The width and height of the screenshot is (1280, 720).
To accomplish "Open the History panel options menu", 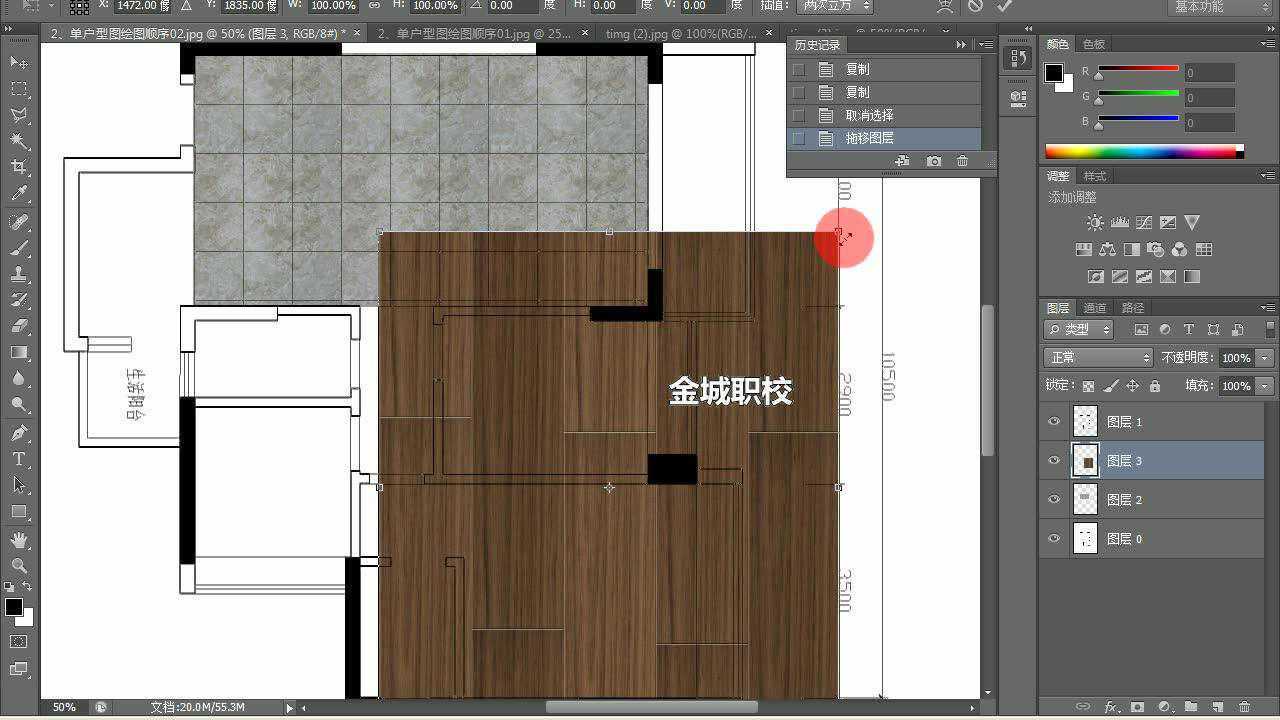I will pyautogui.click(x=987, y=45).
